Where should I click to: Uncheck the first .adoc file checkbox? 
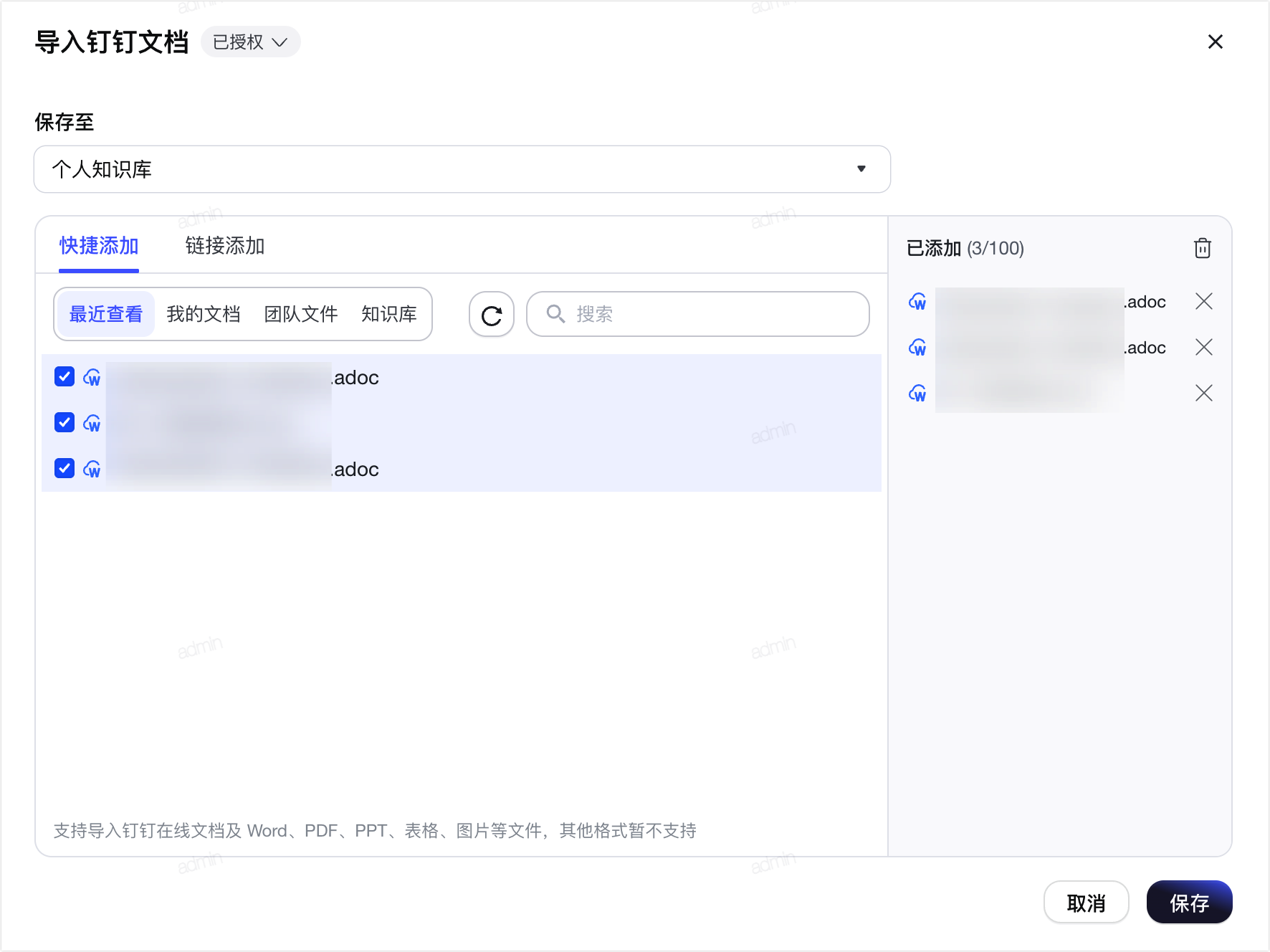[x=65, y=376]
